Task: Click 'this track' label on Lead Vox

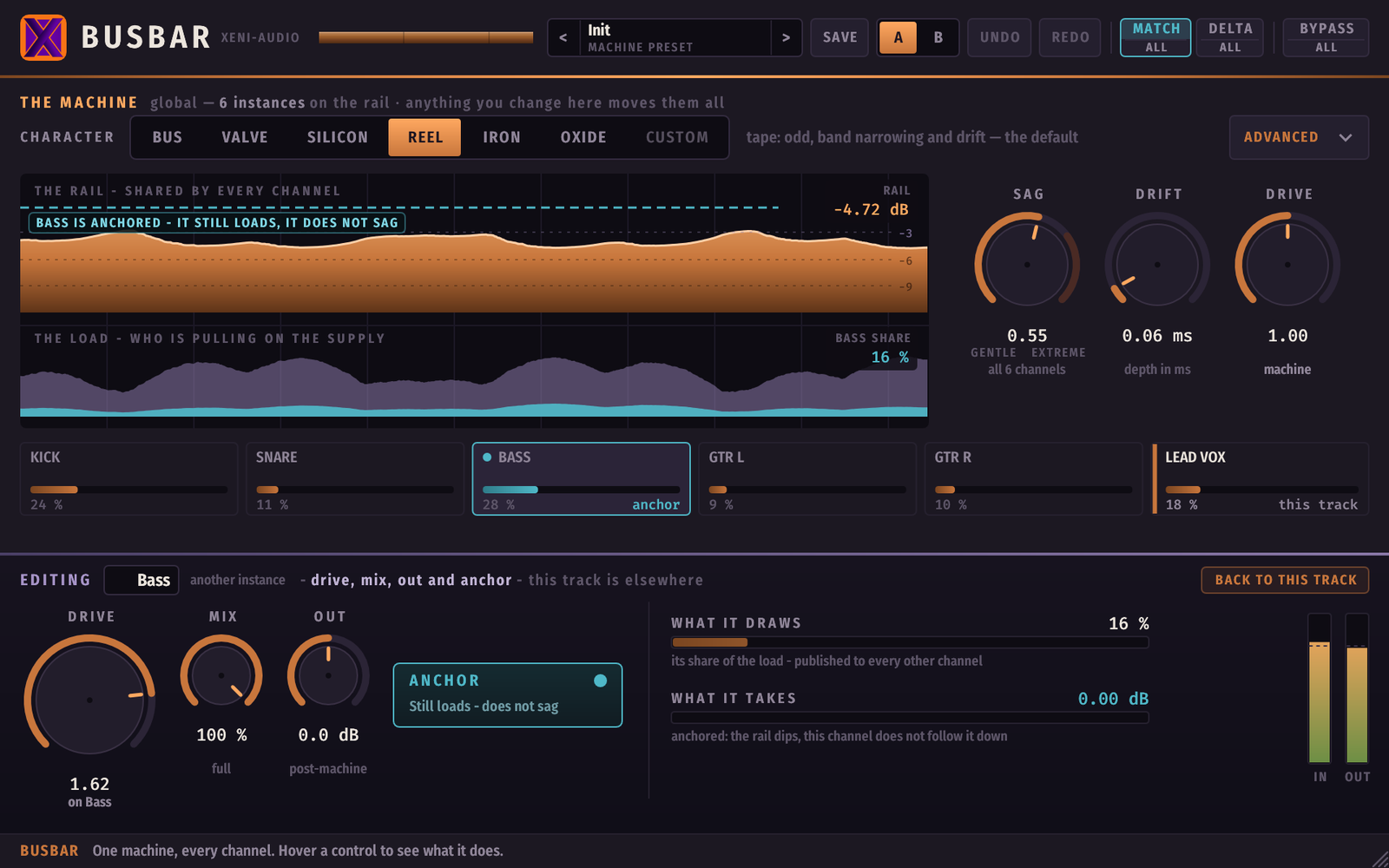Action: (x=1317, y=504)
